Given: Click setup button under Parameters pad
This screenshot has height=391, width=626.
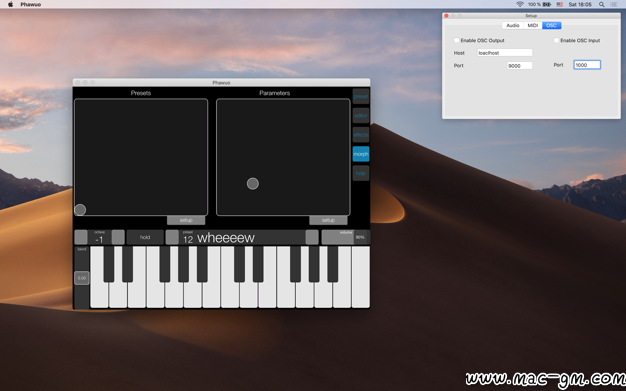Looking at the screenshot, I should tap(328, 220).
